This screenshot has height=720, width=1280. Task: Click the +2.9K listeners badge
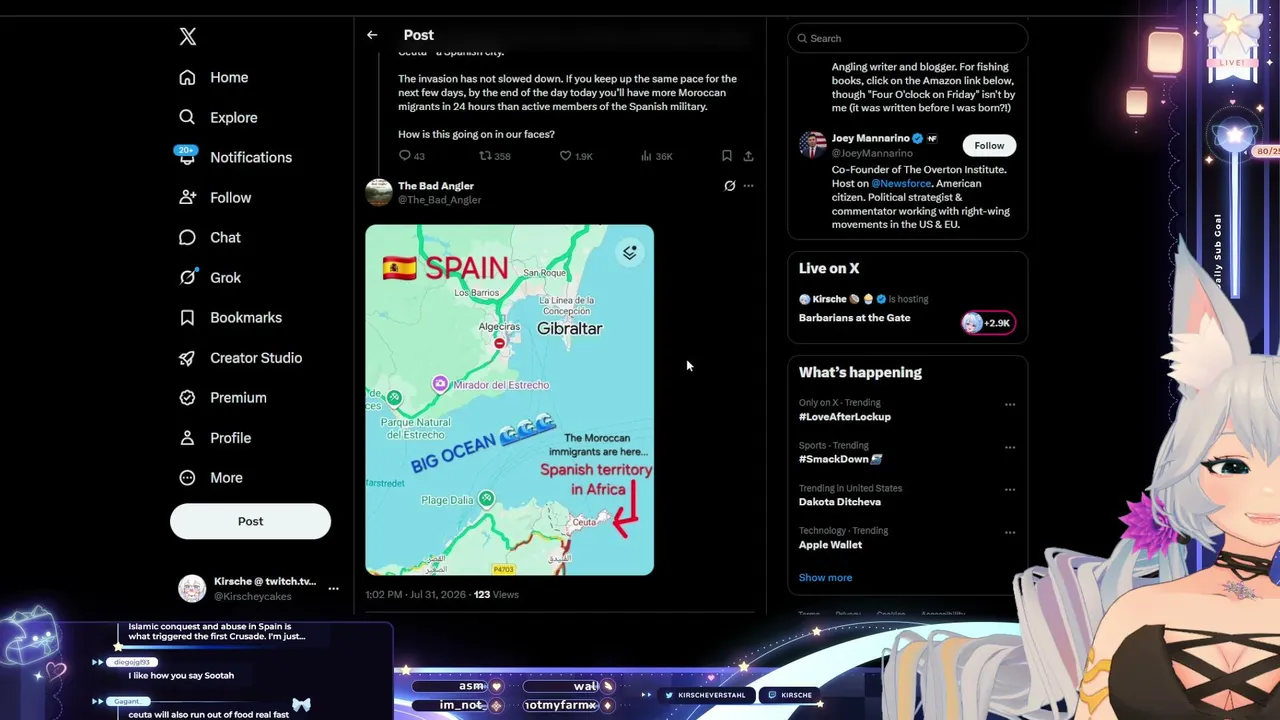pos(988,323)
